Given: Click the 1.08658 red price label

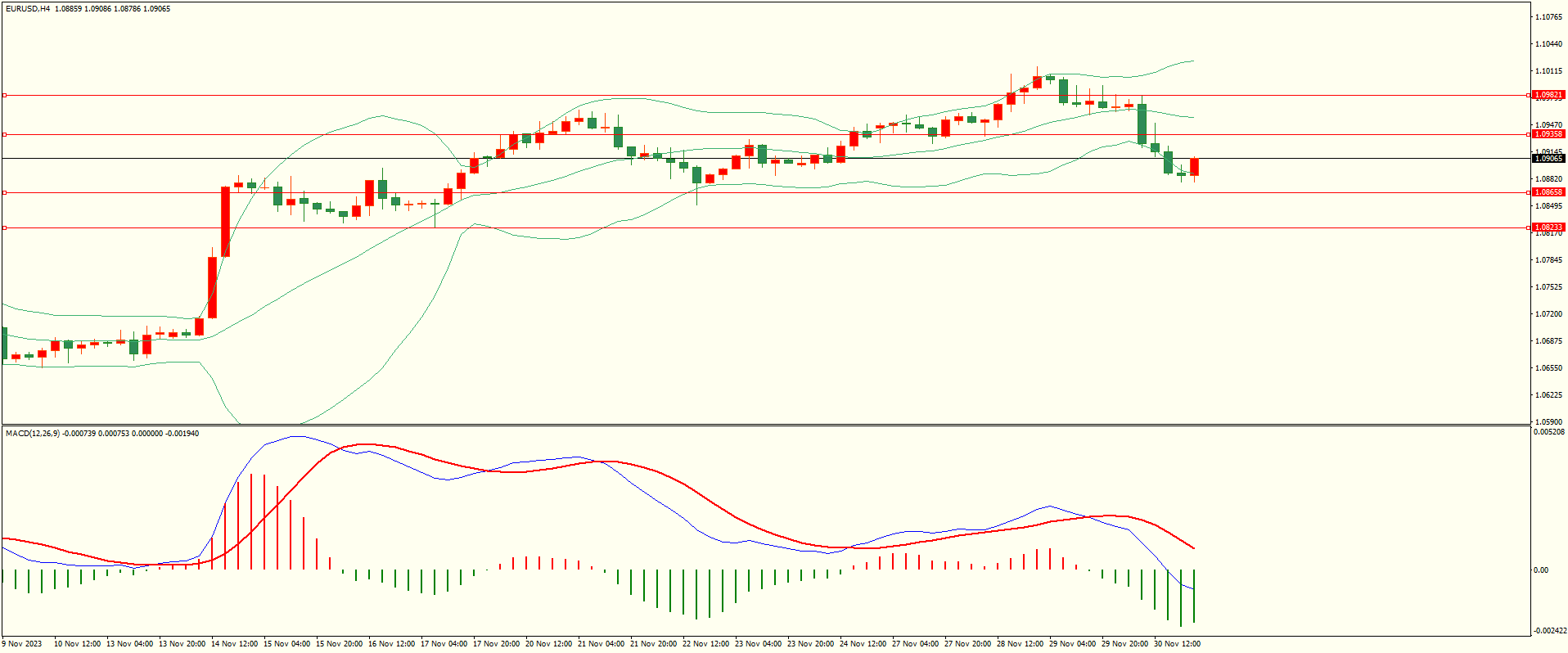Looking at the screenshot, I should pos(1548,192).
